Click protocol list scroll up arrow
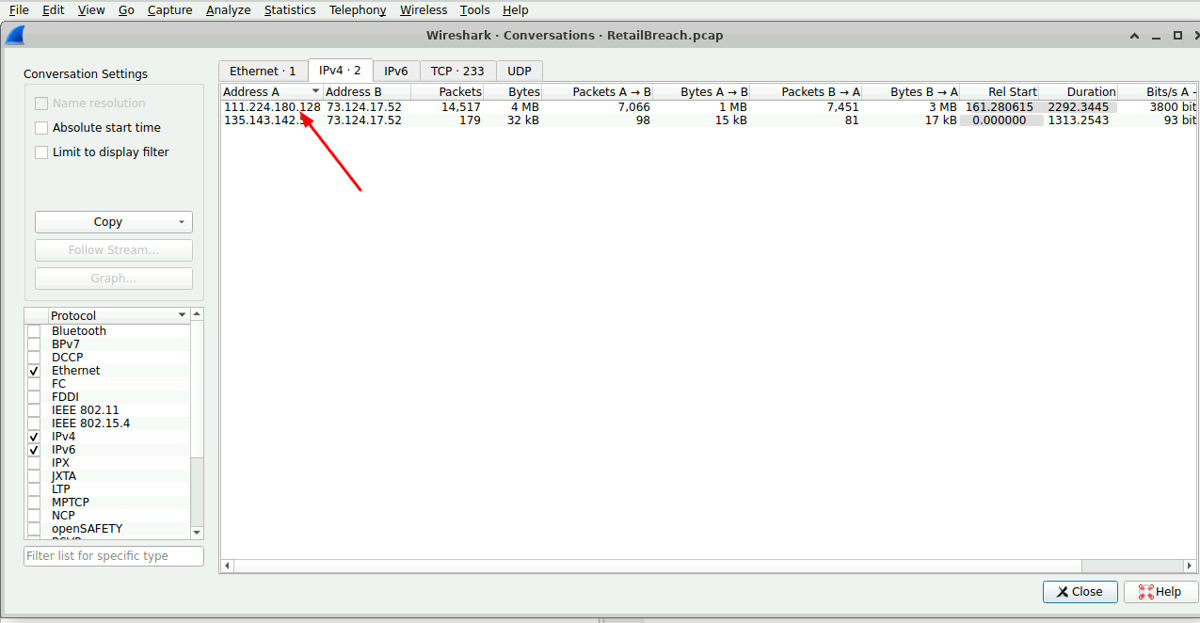This screenshot has height=623, width=1200. coord(197,314)
